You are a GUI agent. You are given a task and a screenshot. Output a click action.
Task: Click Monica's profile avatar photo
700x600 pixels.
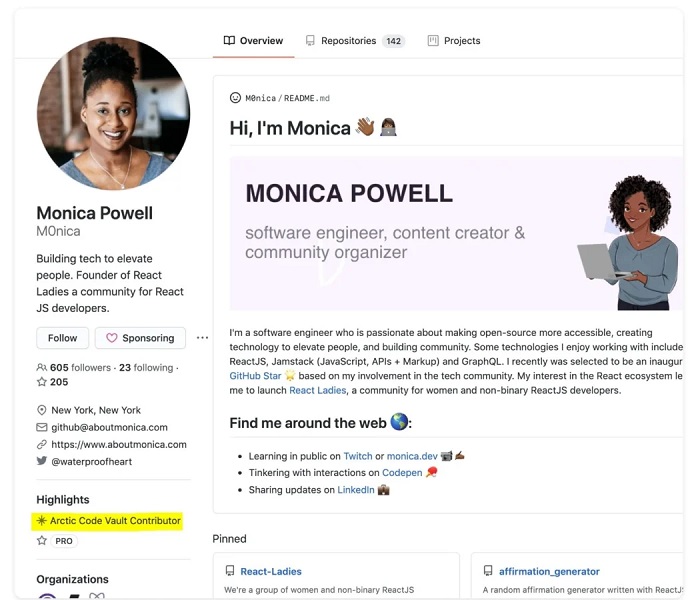click(x=113, y=114)
